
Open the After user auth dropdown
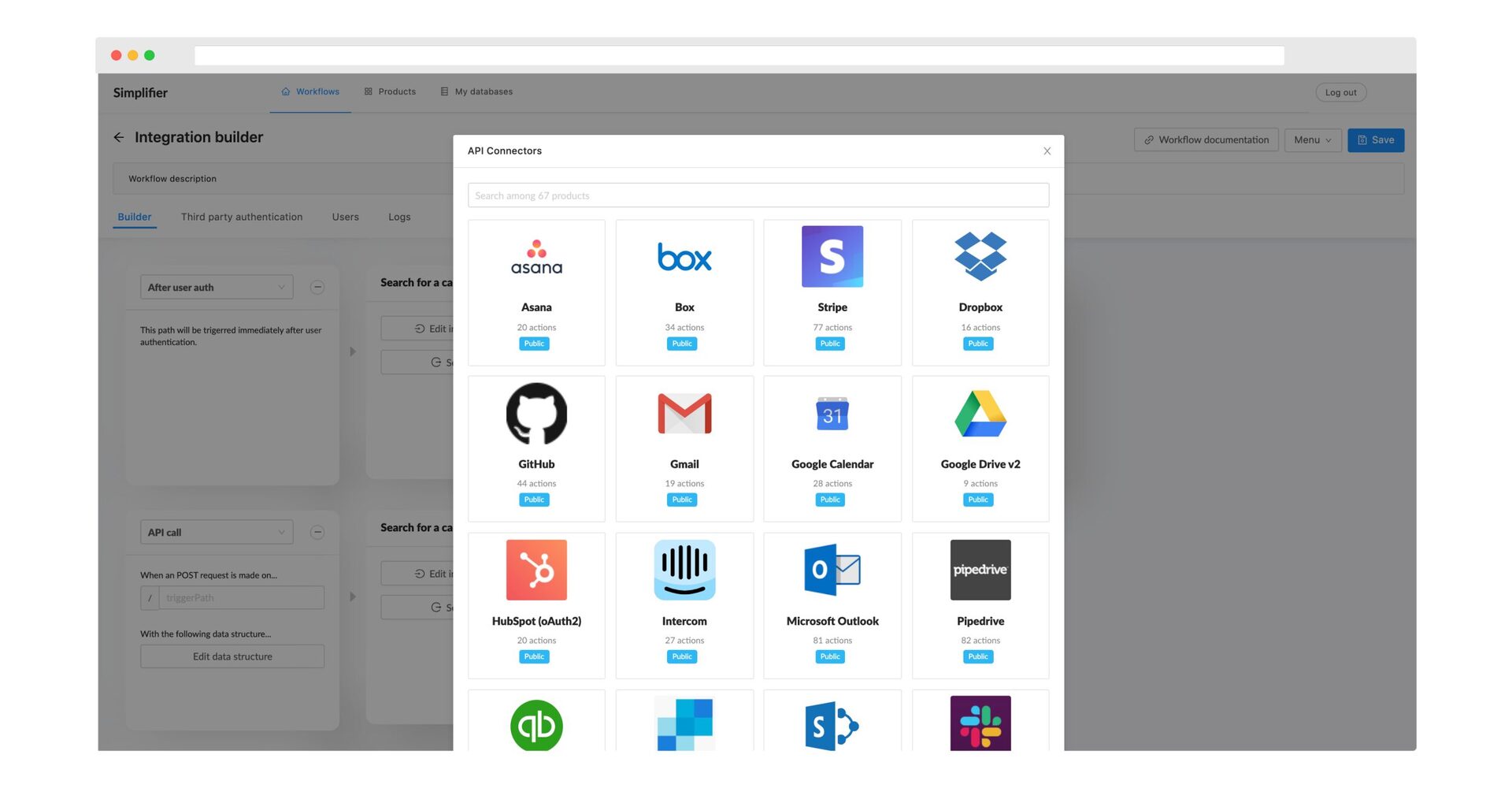tap(217, 287)
